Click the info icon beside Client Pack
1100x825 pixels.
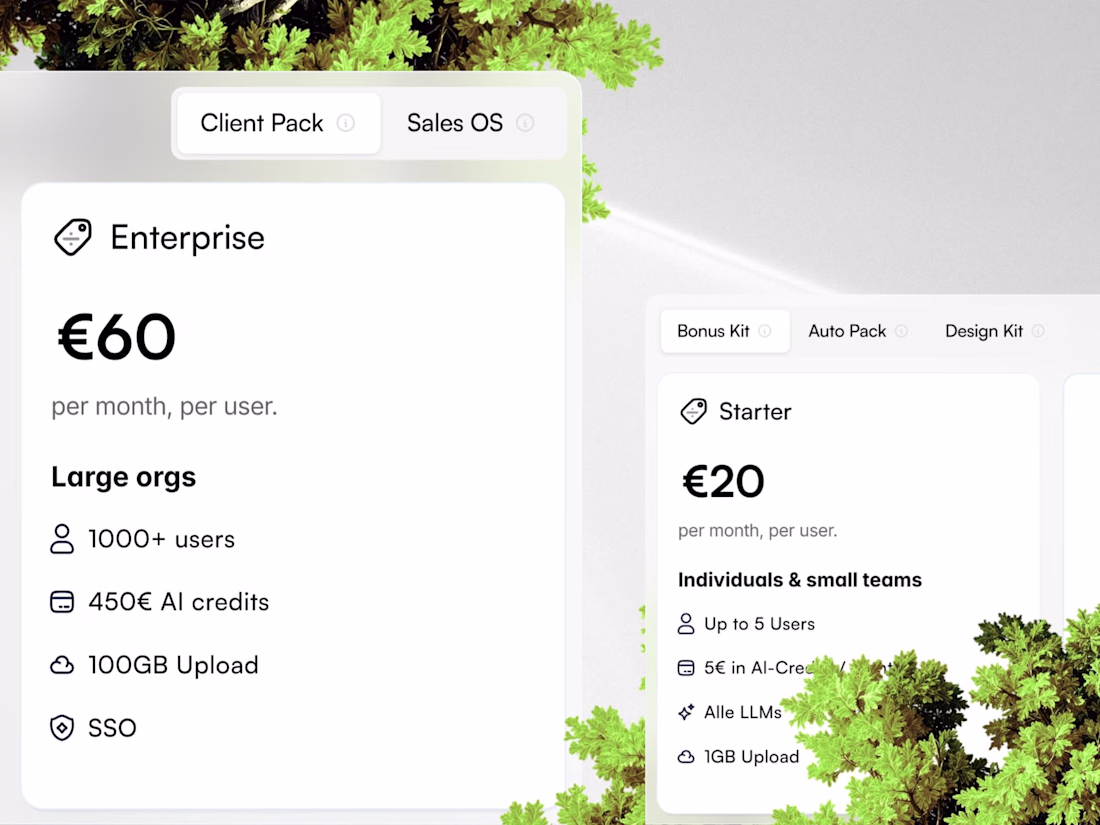pyautogui.click(x=346, y=123)
